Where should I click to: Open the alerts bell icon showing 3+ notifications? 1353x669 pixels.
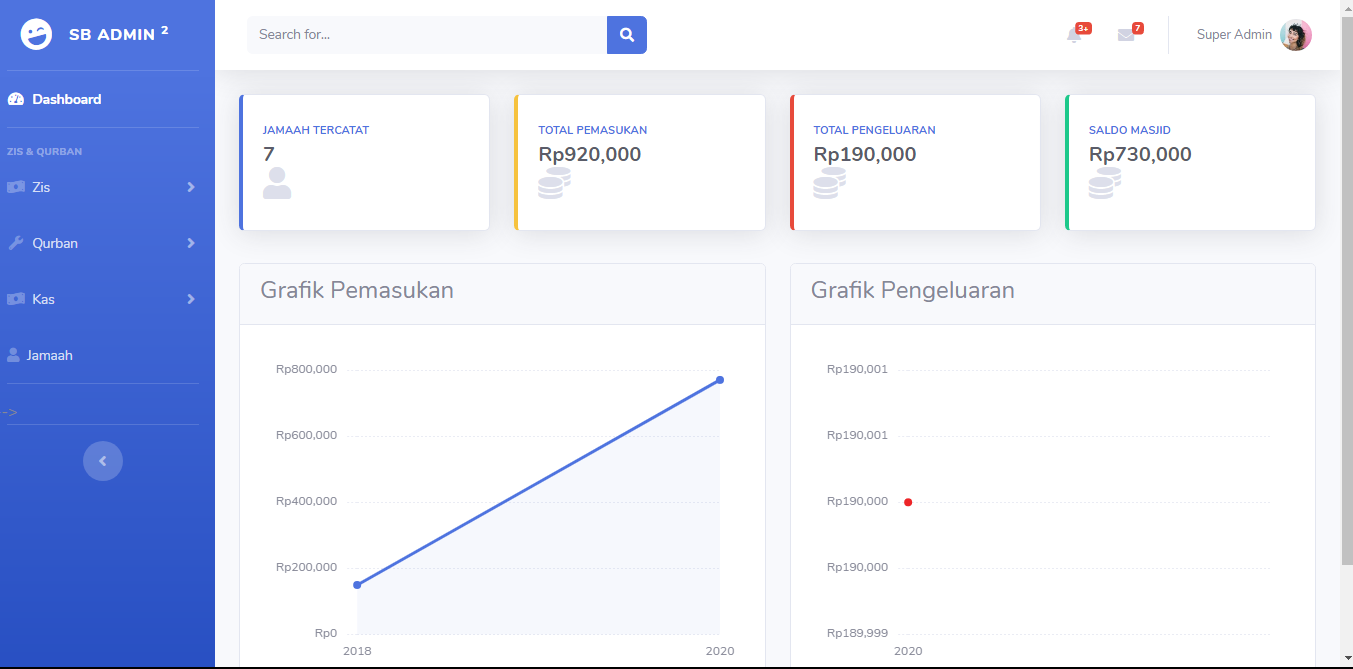coord(1074,34)
